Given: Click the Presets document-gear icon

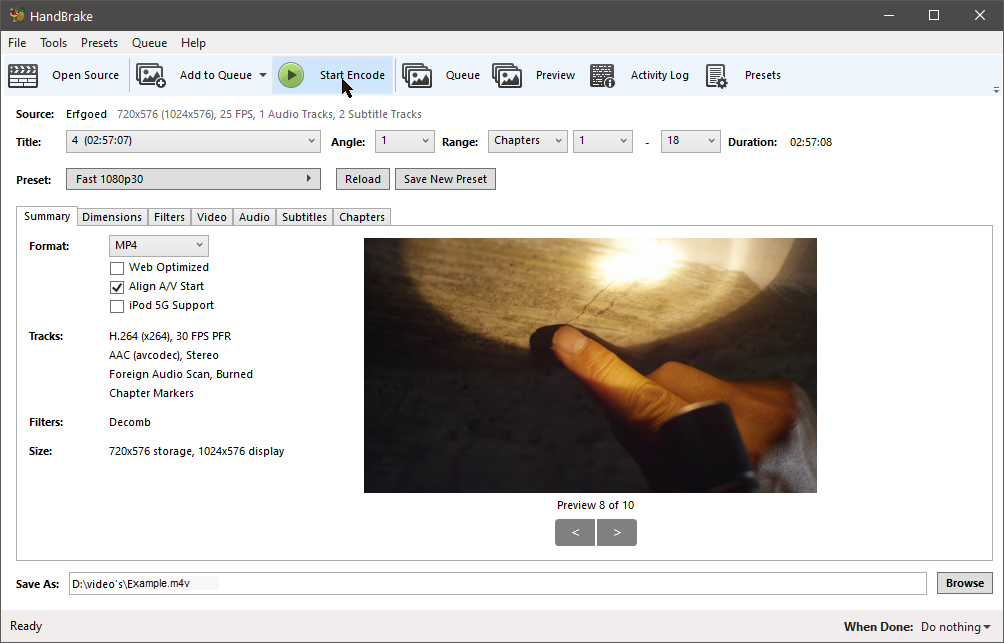Looking at the screenshot, I should (717, 76).
